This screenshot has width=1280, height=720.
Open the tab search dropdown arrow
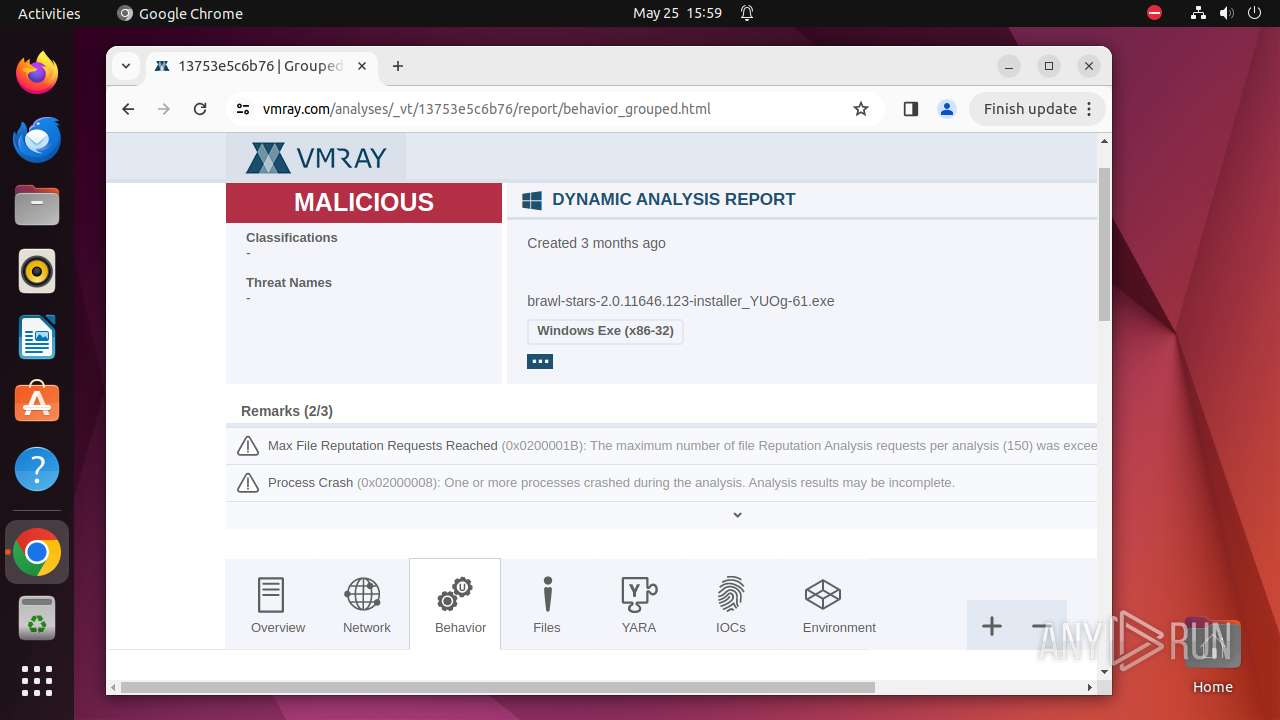[x=125, y=66]
